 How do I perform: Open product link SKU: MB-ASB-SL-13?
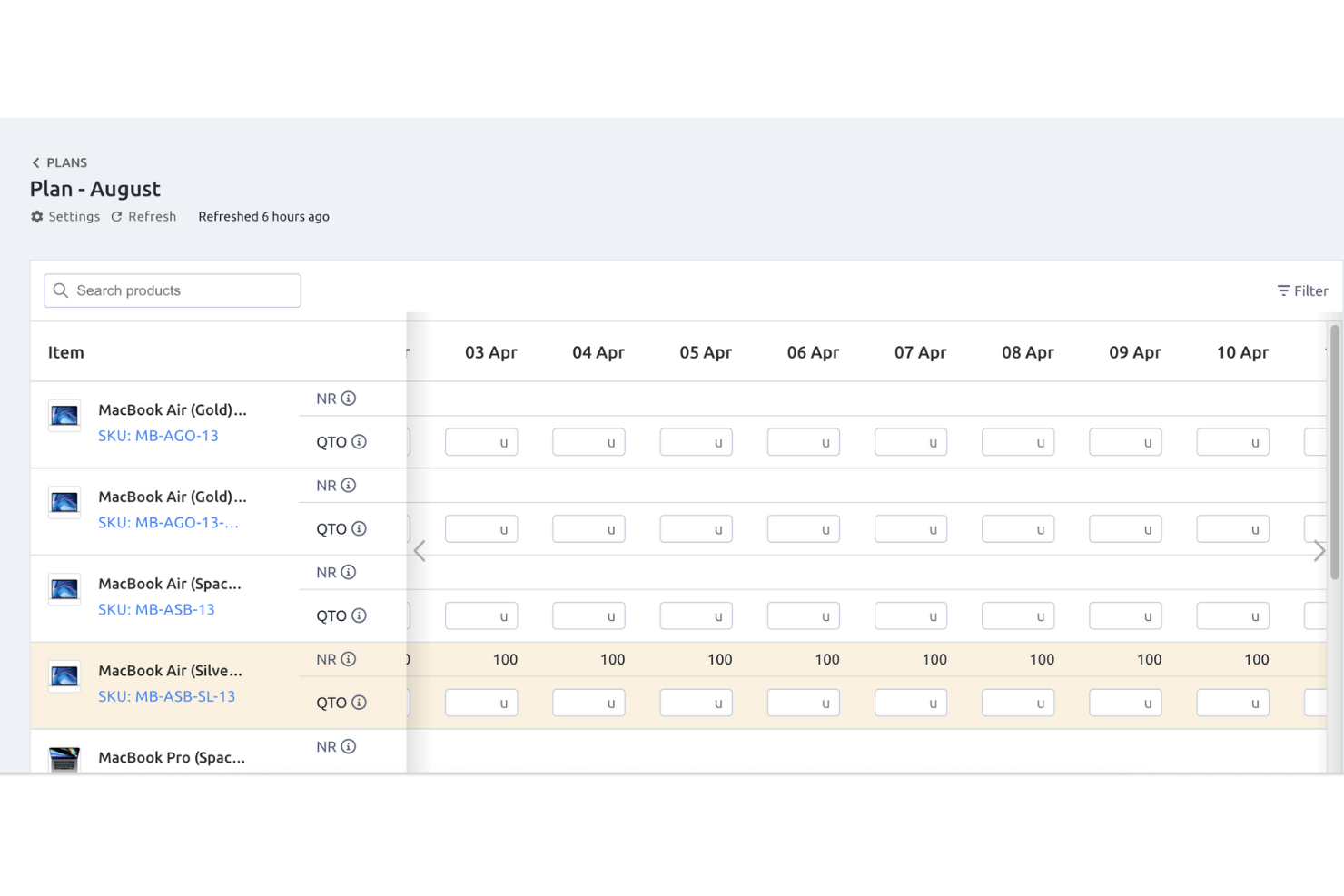coord(167,696)
